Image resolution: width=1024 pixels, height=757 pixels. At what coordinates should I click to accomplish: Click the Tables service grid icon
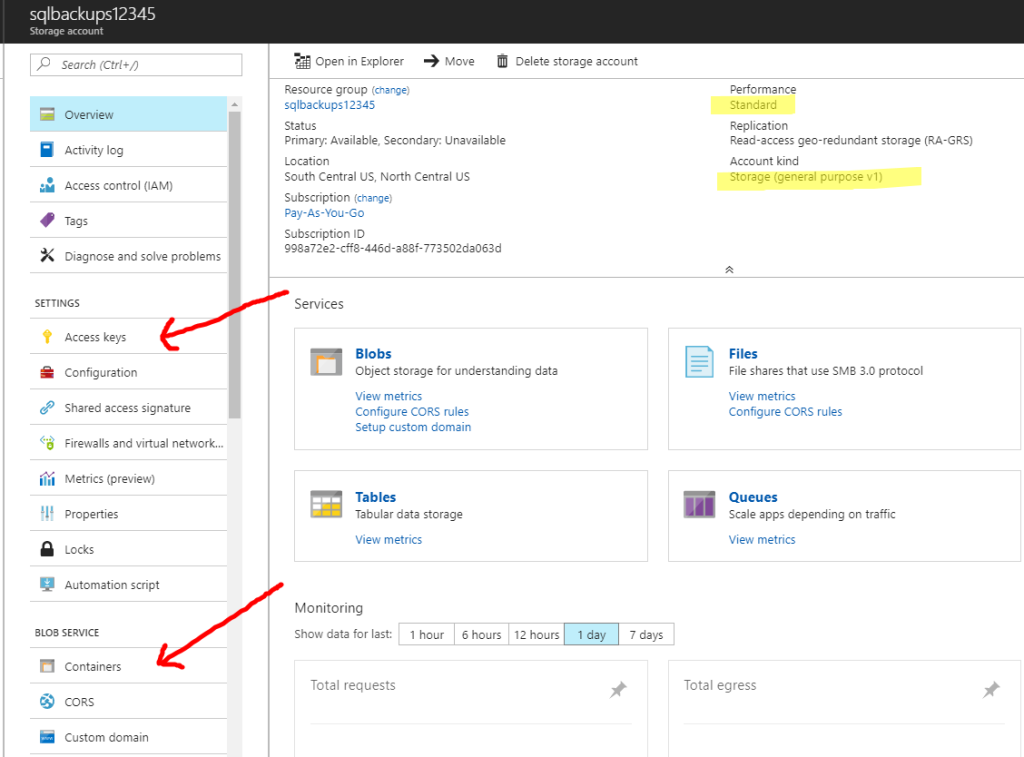[327, 504]
